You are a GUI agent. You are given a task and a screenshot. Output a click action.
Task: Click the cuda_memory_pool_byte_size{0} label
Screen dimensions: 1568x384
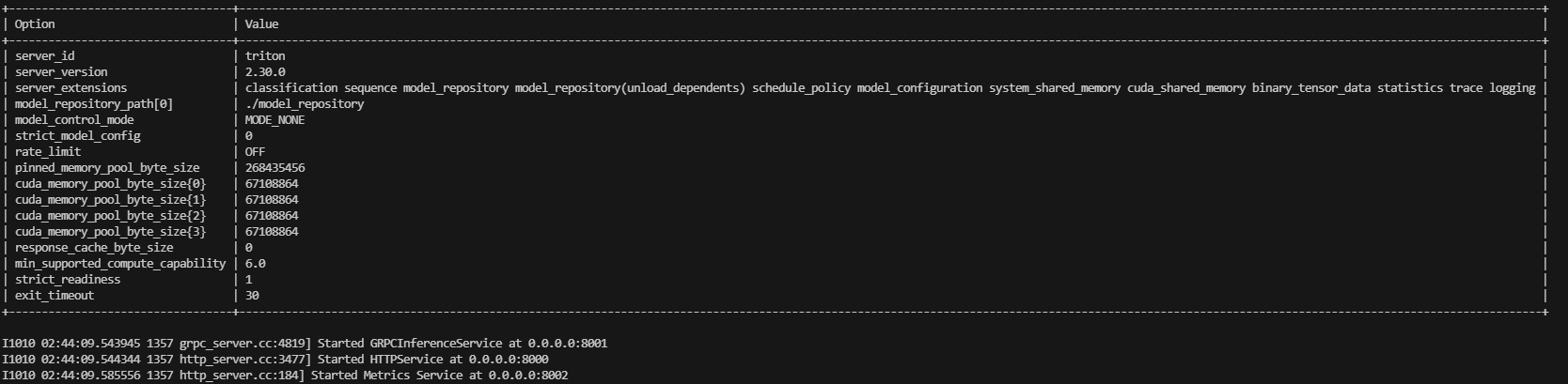click(x=110, y=184)
